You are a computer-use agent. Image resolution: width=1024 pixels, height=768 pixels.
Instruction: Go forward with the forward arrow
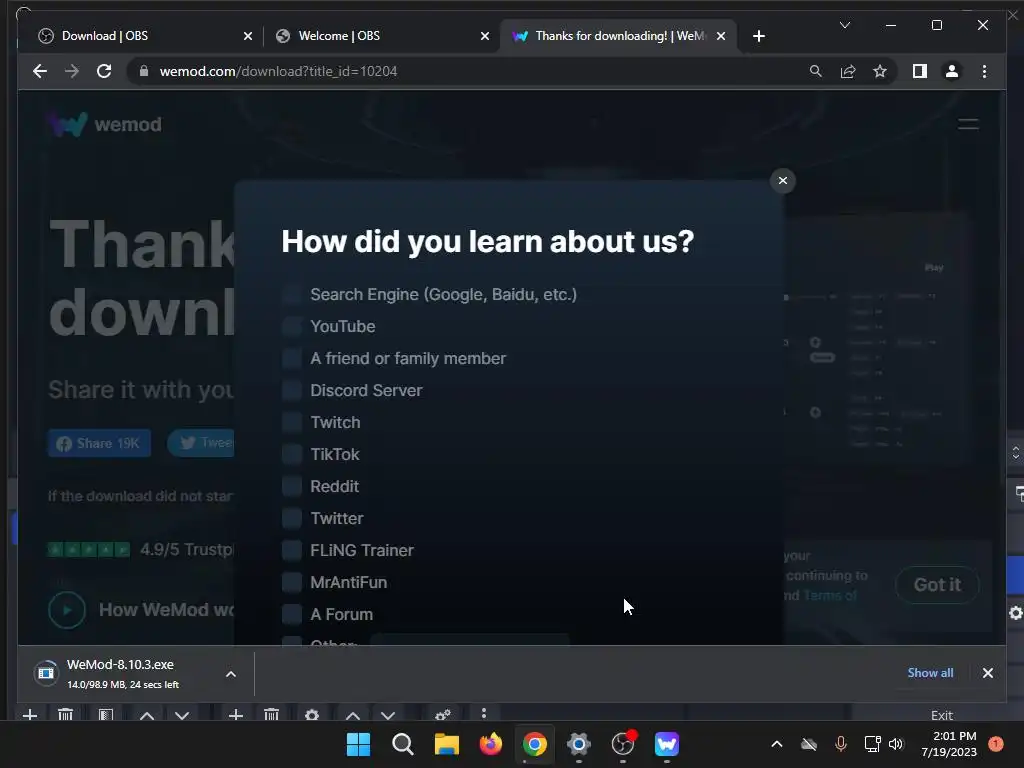72,71
